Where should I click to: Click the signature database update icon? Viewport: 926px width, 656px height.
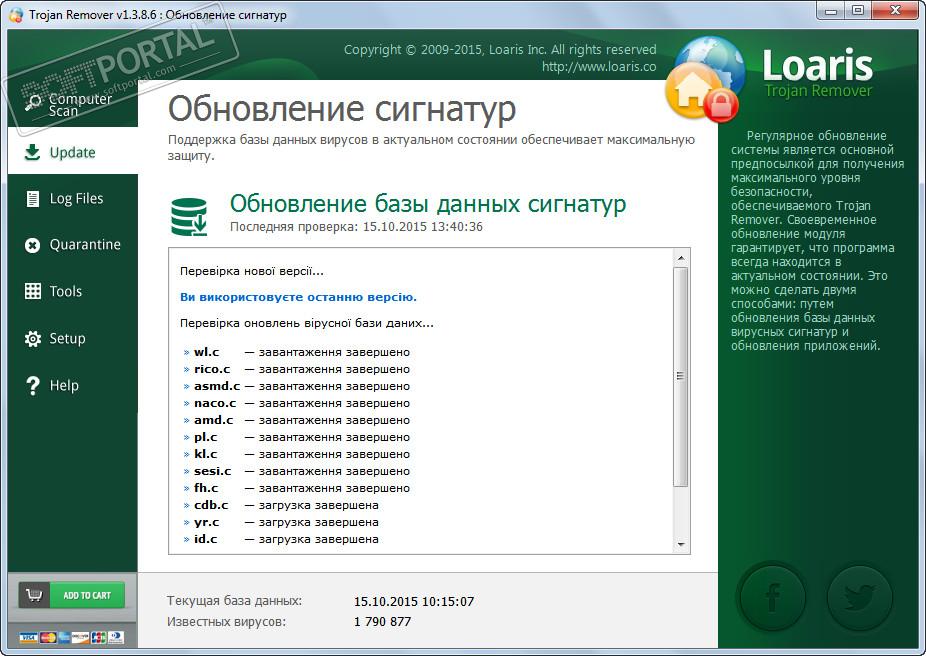point(190,217)
